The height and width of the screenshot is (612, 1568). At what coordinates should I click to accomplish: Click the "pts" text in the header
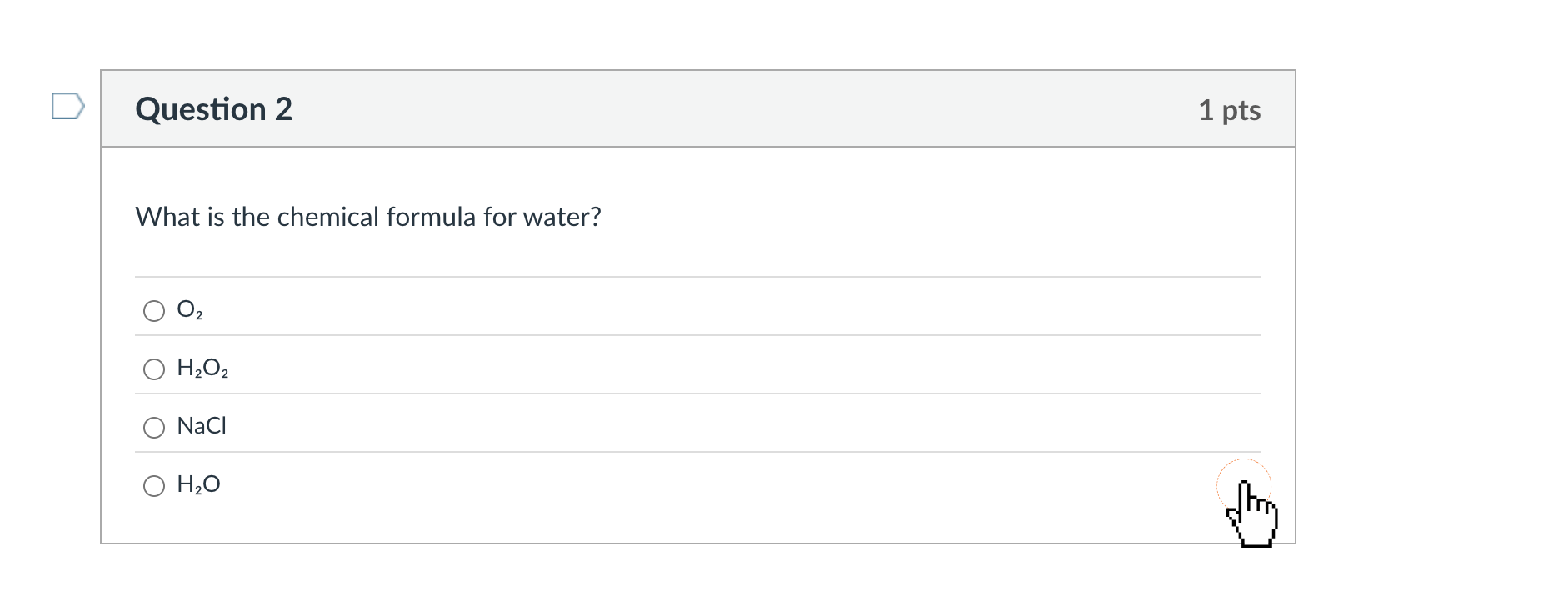pyautogui.click(x=1241, y=110)
